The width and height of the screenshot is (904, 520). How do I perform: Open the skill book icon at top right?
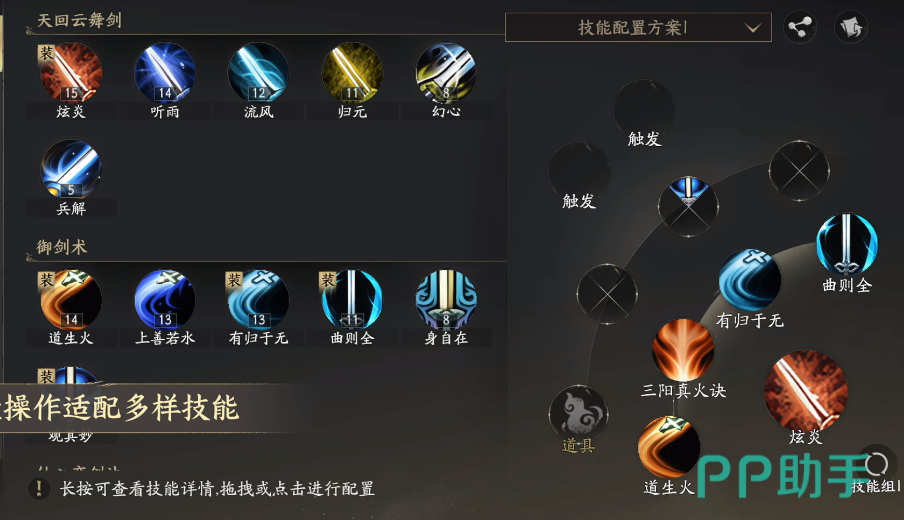coord(851,27)
